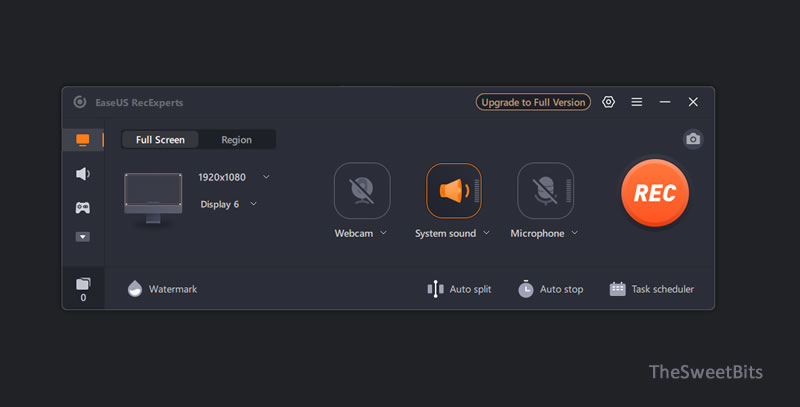Click Upgrade to Full Version
800x407 pixels.
(533, 102)
